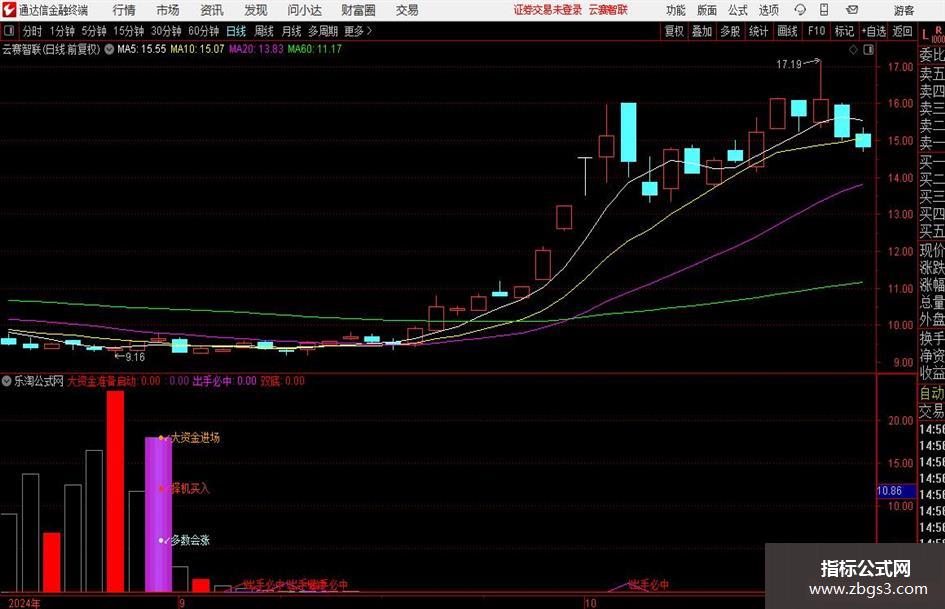Switch to 多周期 multi-period tab

tap(323, 31)
